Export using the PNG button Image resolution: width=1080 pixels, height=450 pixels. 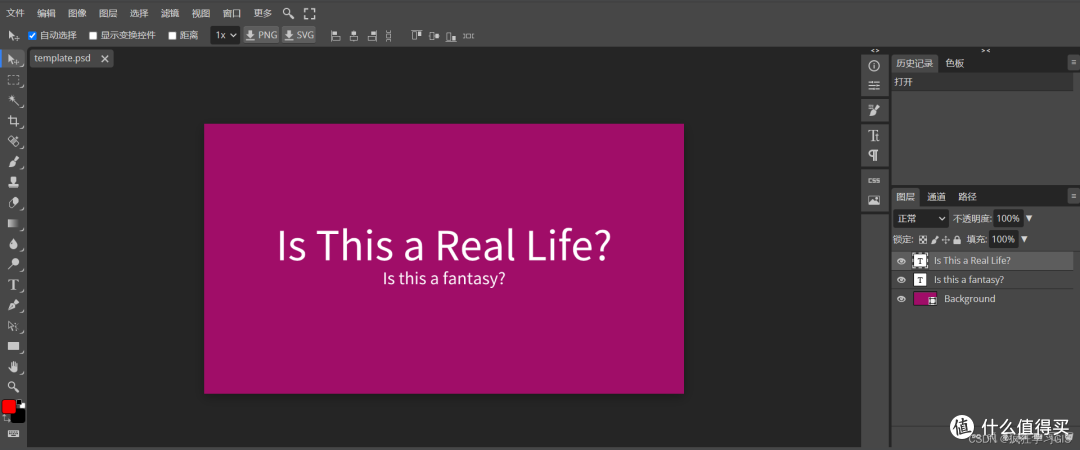(261, 35)
